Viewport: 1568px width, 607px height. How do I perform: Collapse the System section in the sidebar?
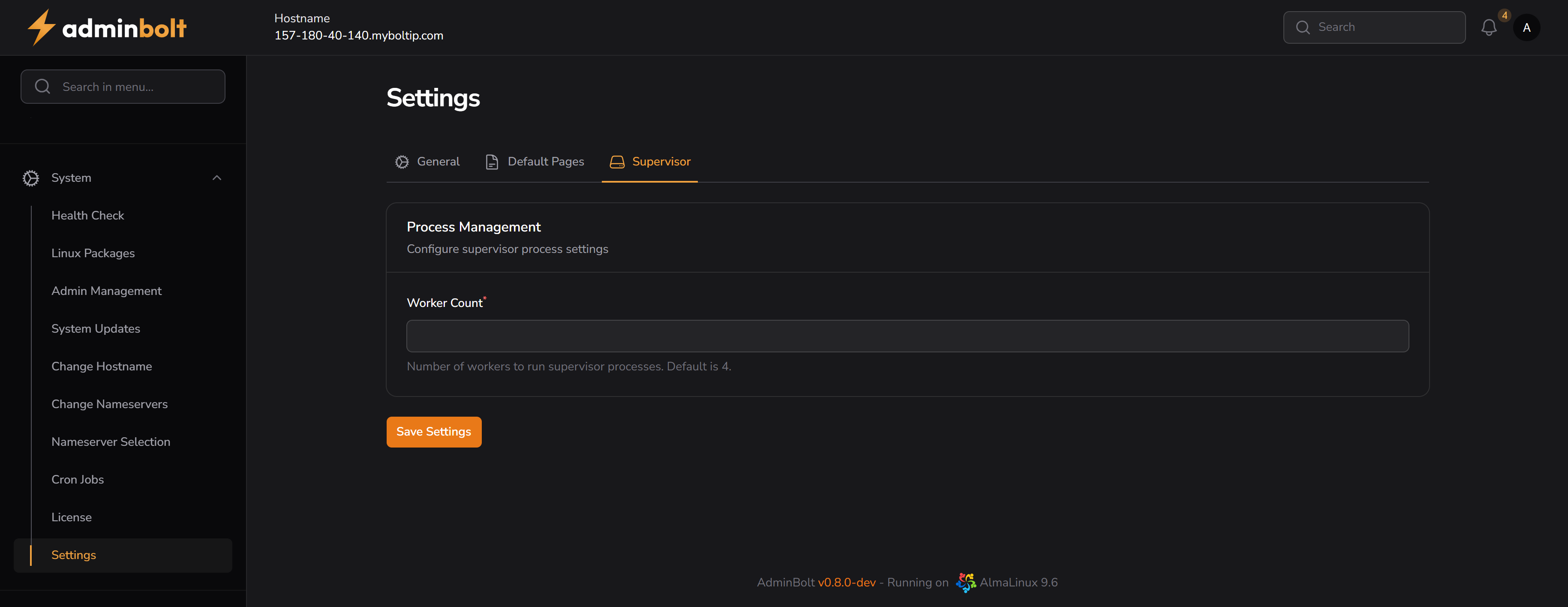pyautogui.click(x=217, y=177)
